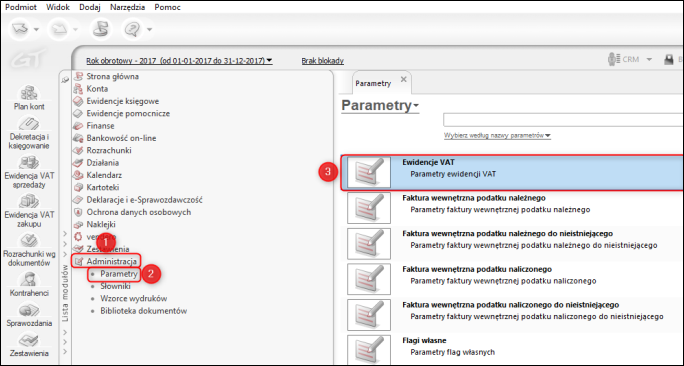Open the Widok menu
Image resolution: width=684 pixels, height=366 pixels.
[58, 7]
